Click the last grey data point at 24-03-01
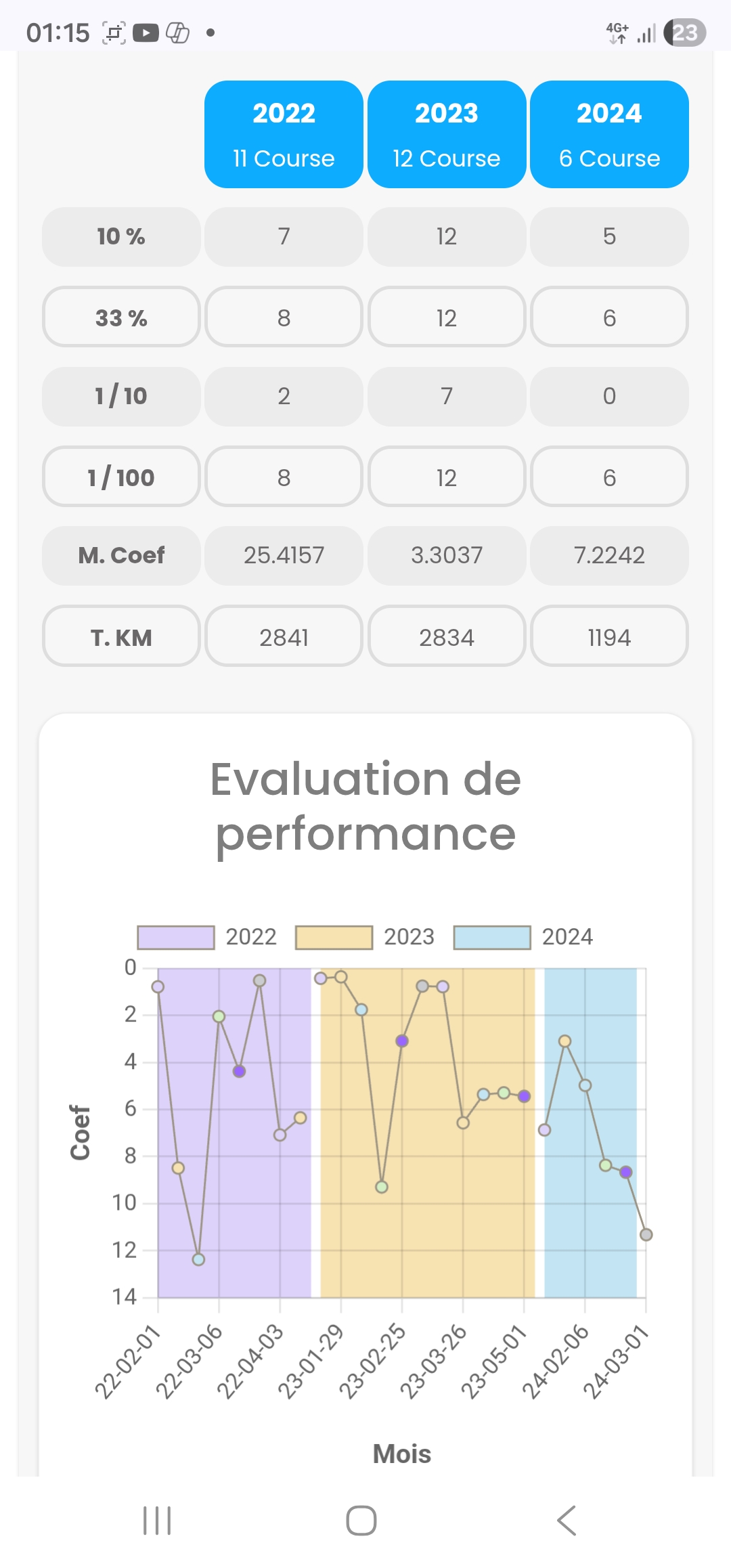This screenshot has width=731, height=1568. (x=646, y=1235)
